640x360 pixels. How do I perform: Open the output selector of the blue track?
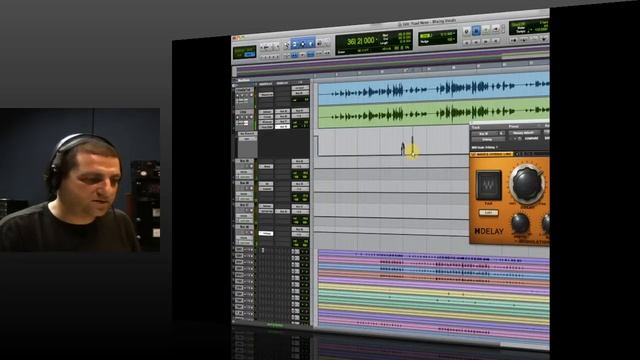(300, 93)
